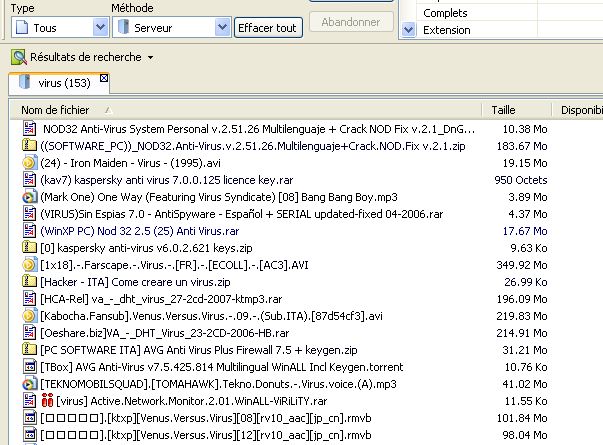Click the zip icon beside ((SOFTWARE_PC))_NOD32 file
This screenshot has width=603, height=445.
click(x=29, y=145)
